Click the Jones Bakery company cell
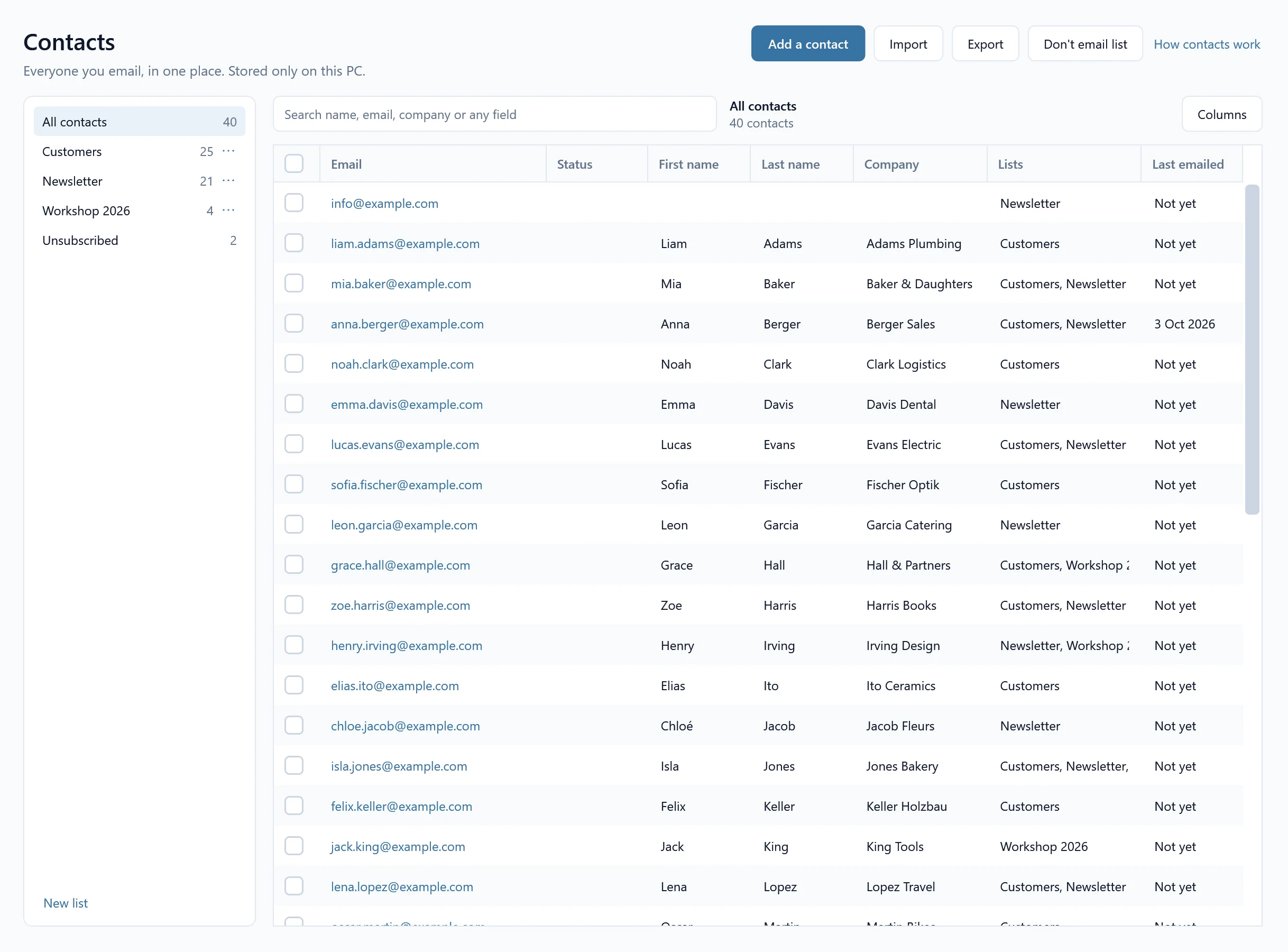 [x=902, y=766]
